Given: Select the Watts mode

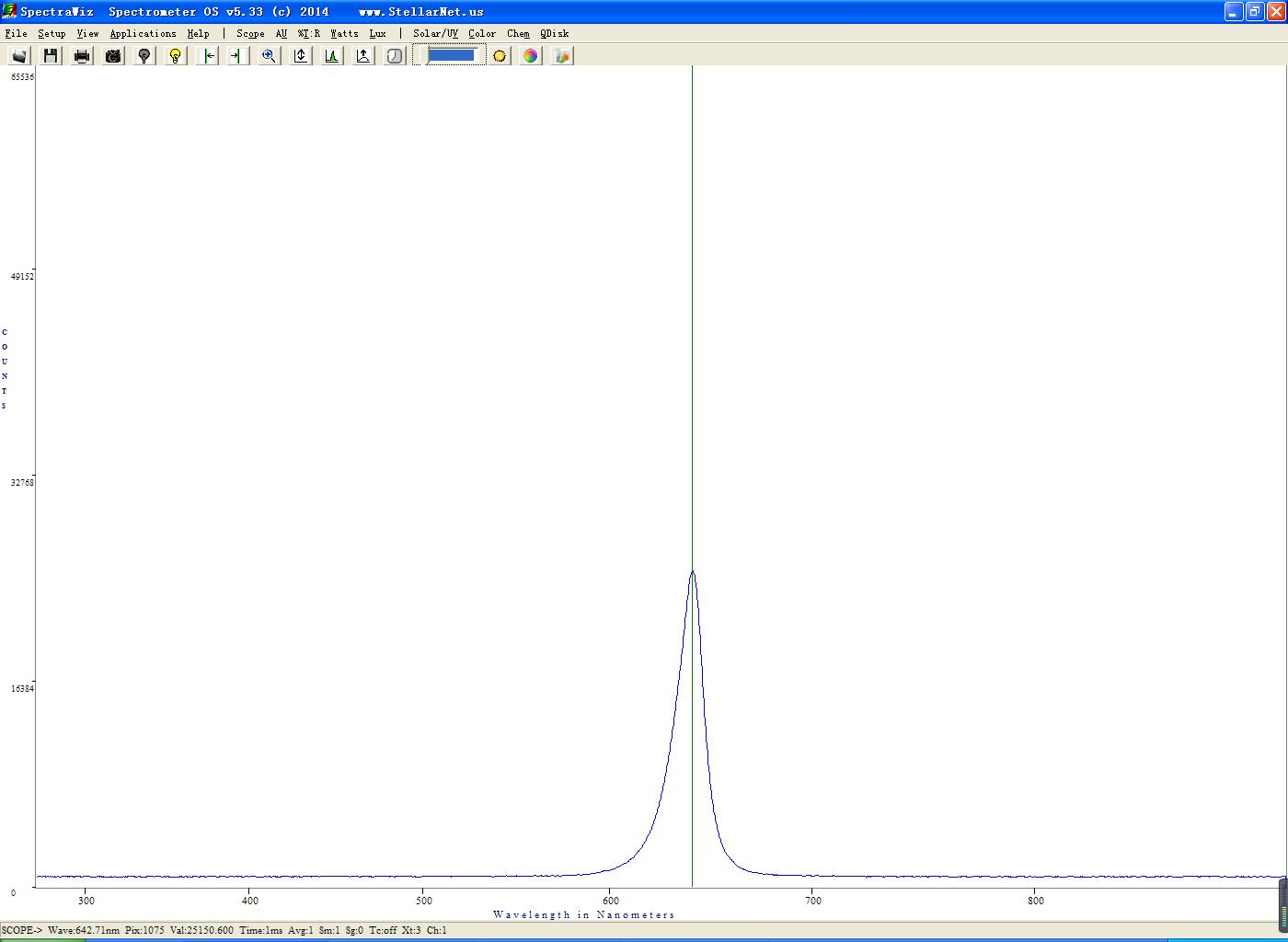Looking at the screenshot, I should pos(344,33).
